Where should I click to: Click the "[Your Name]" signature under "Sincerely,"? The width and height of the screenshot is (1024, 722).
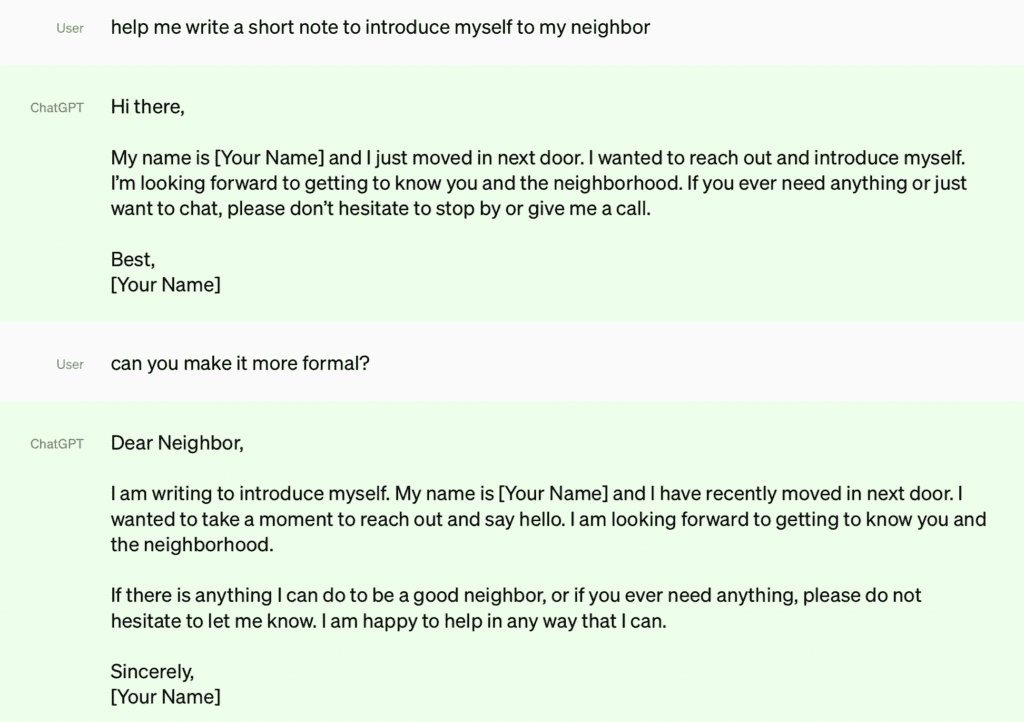[165, 697]
